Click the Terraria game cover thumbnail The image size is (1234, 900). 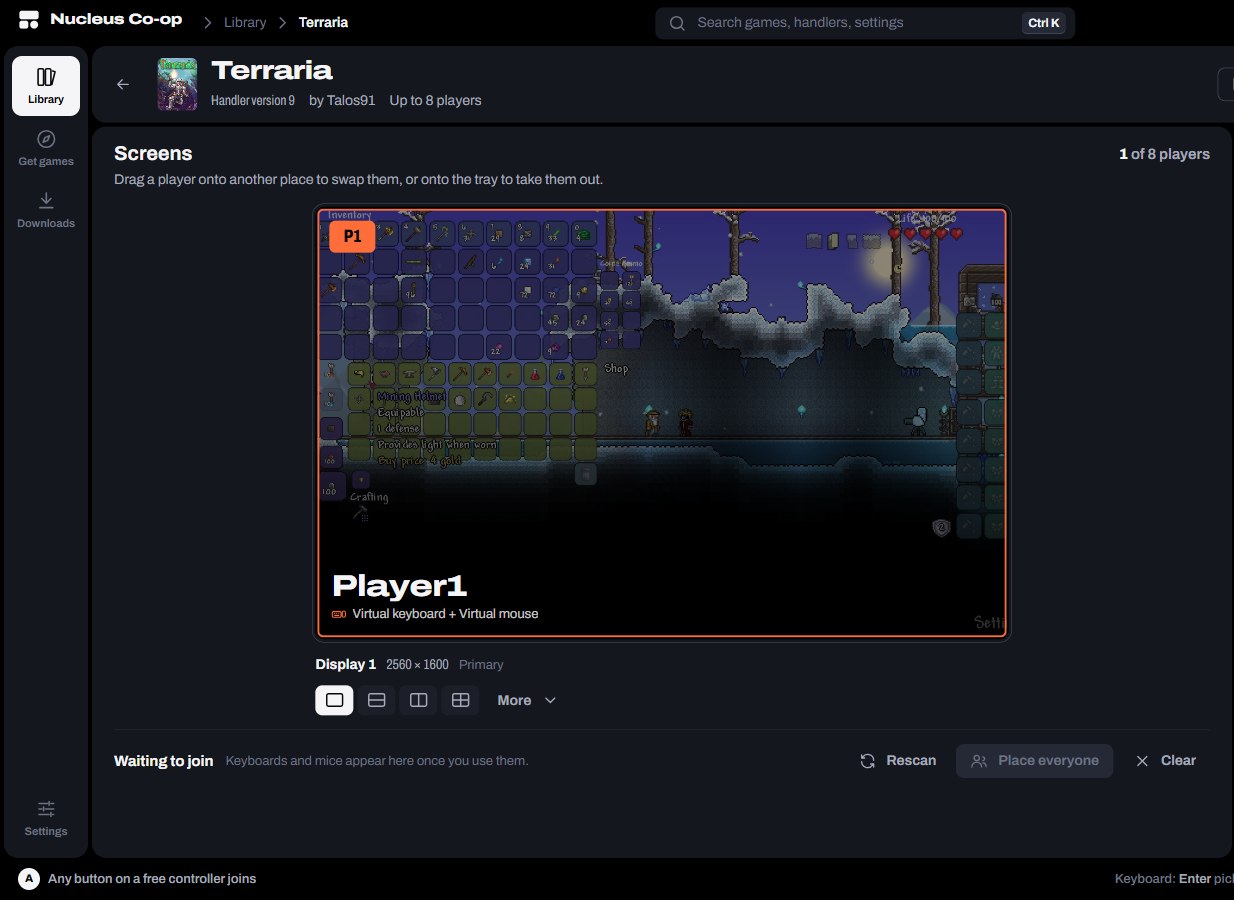177,84
